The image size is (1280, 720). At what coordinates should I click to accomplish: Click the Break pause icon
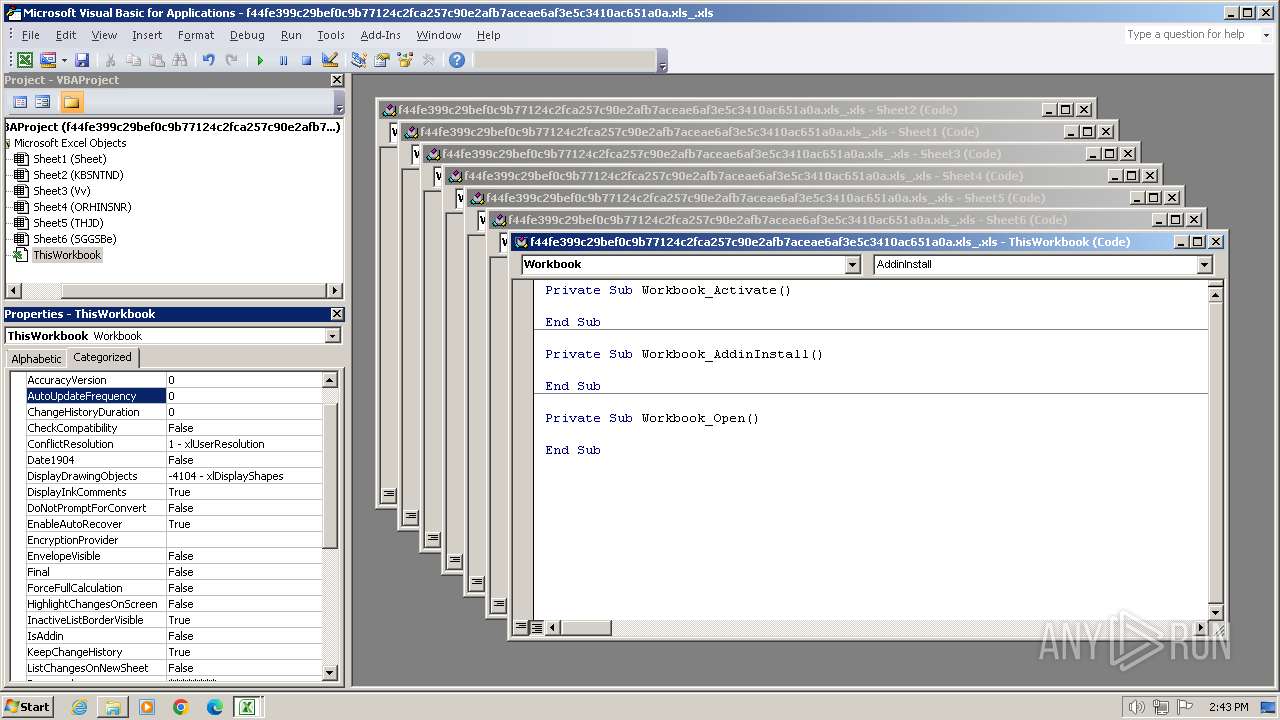283,60
